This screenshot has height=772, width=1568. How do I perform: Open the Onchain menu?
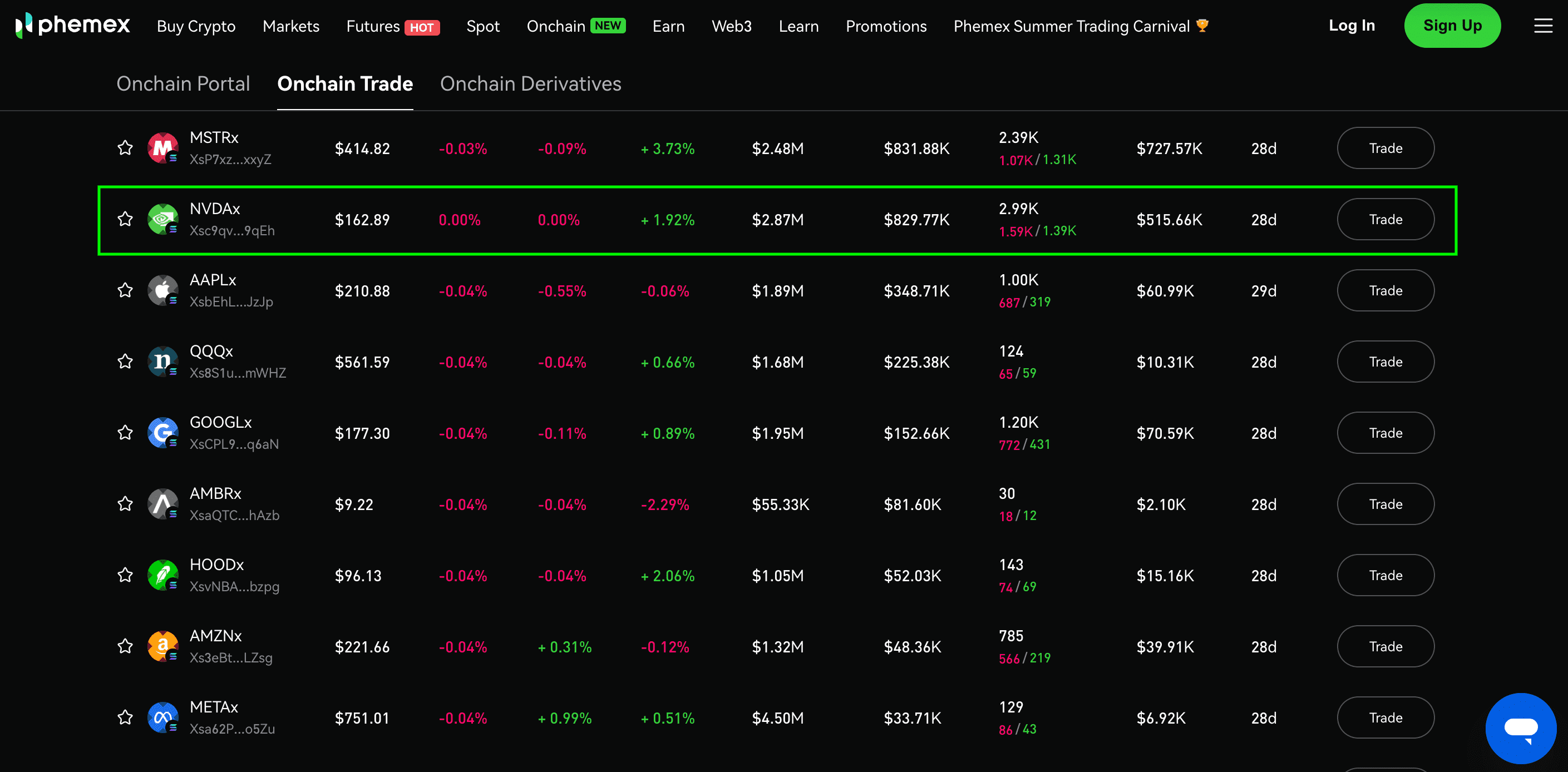coord(576,26)
